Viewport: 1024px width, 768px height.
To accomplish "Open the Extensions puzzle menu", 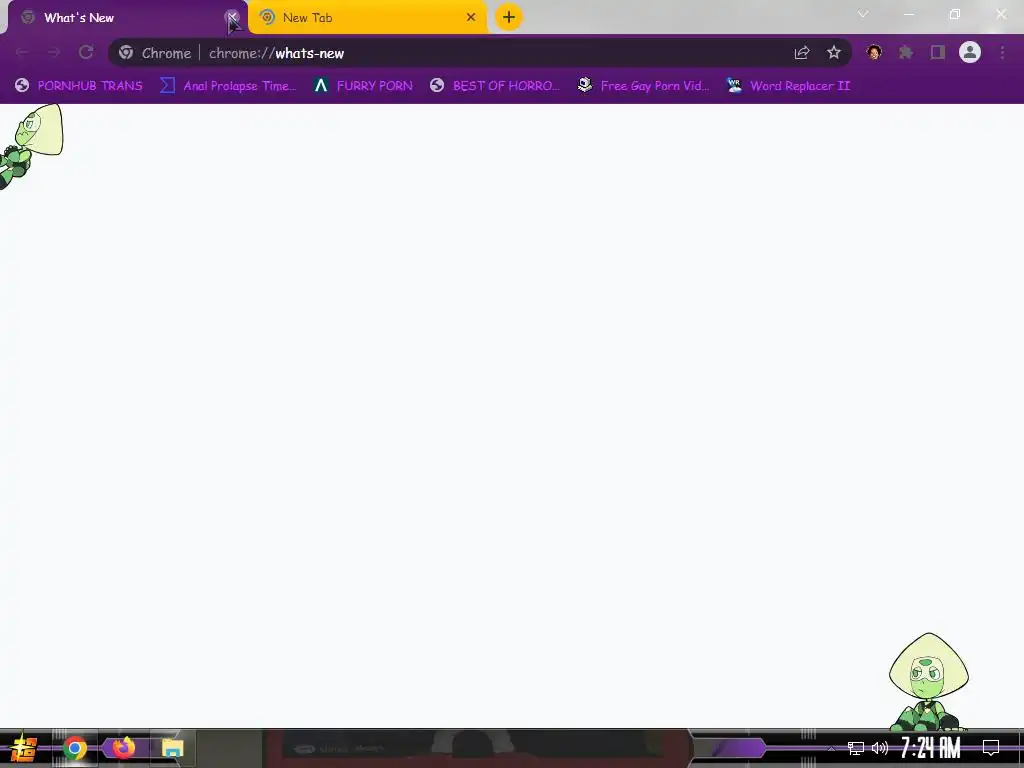I will pyautogui.click(x=906, y=52).
